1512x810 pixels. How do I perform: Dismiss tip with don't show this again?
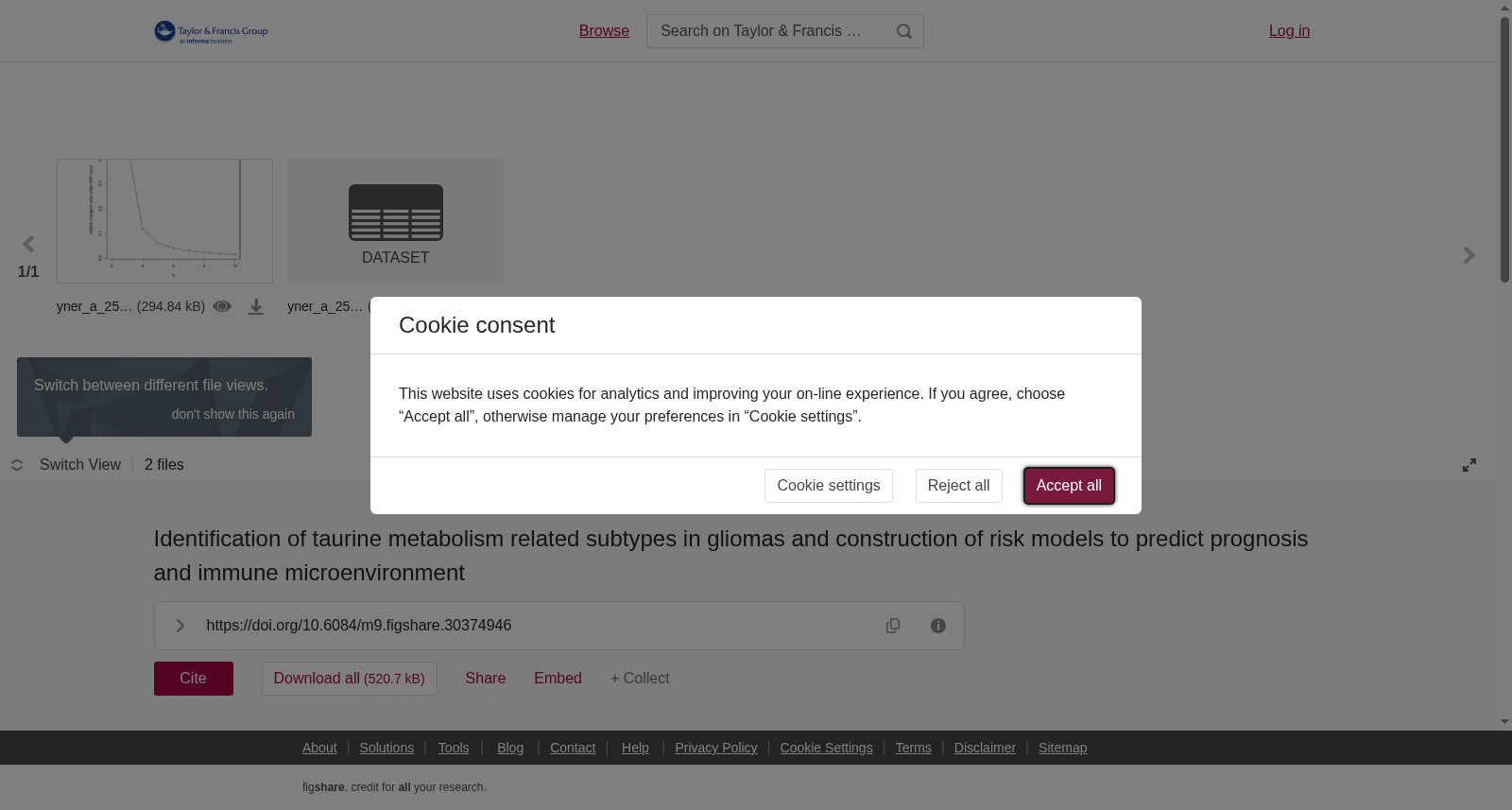coord(233,414)
